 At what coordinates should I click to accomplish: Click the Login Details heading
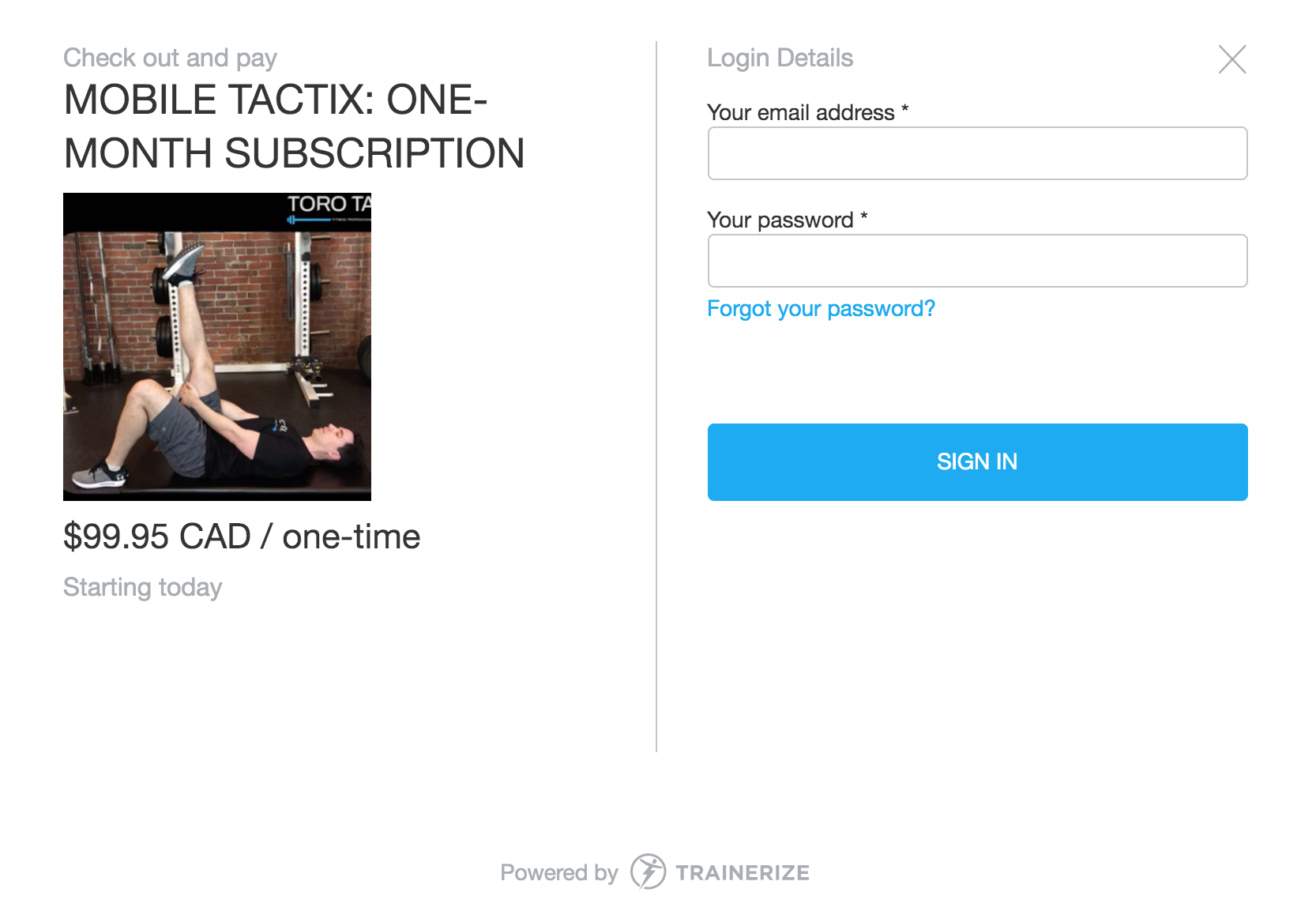(780, 58)
